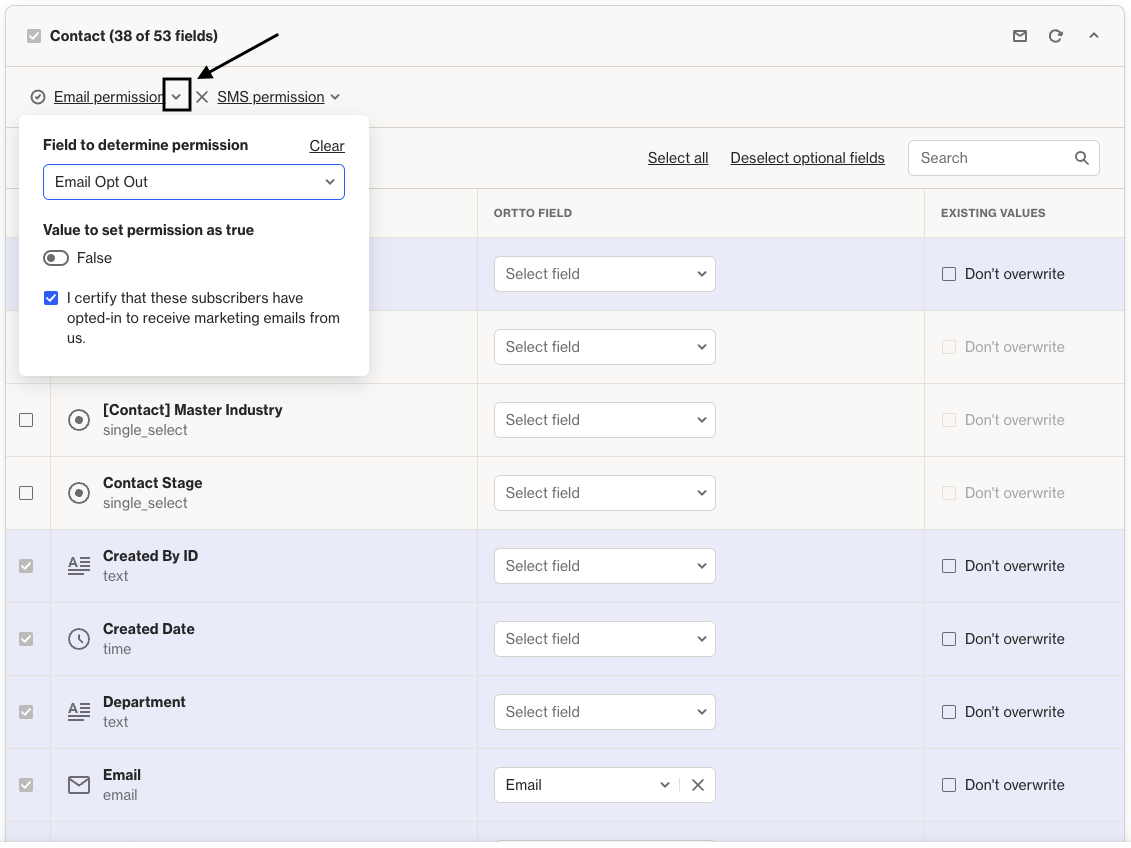Screen dimensions: 1131x848
Task: Click the envelope icon for Email field
Action: click(x=79, y=785)
